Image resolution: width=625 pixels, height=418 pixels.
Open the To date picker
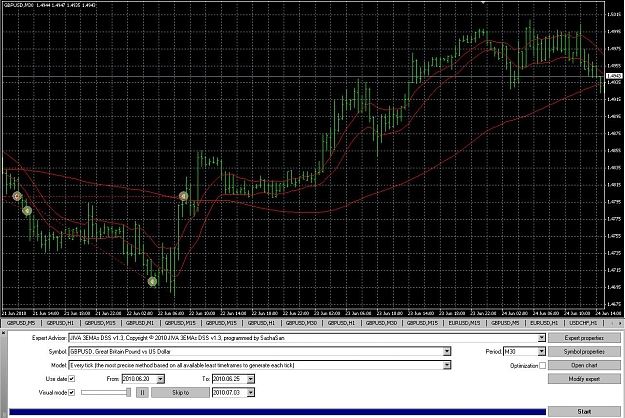click(x=250, y=379)
